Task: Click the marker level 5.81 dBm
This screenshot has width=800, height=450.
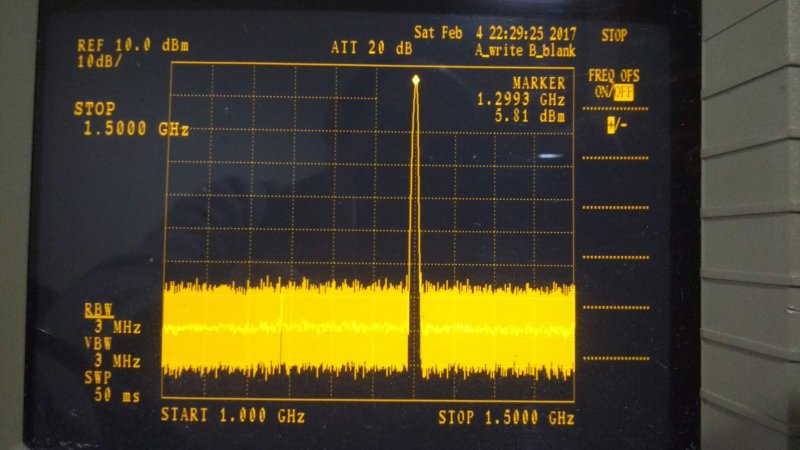Action: (530, 116)
